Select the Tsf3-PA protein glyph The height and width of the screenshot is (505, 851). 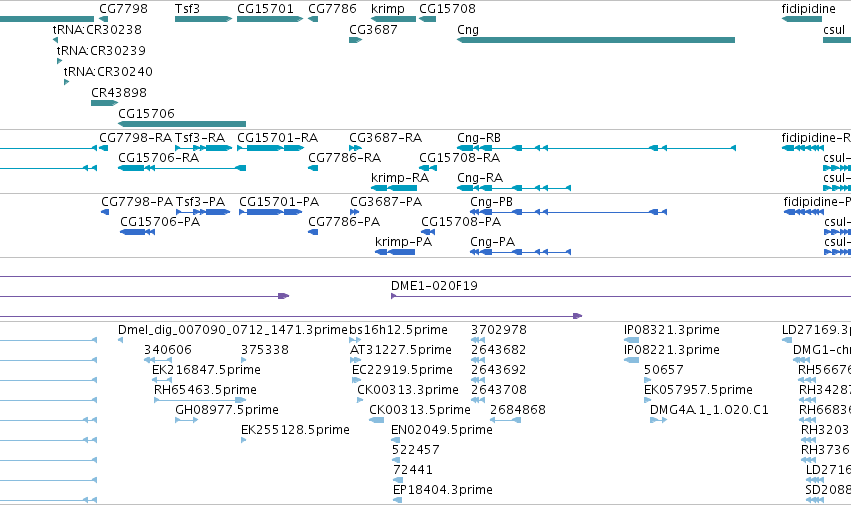[x=203, y=212]
